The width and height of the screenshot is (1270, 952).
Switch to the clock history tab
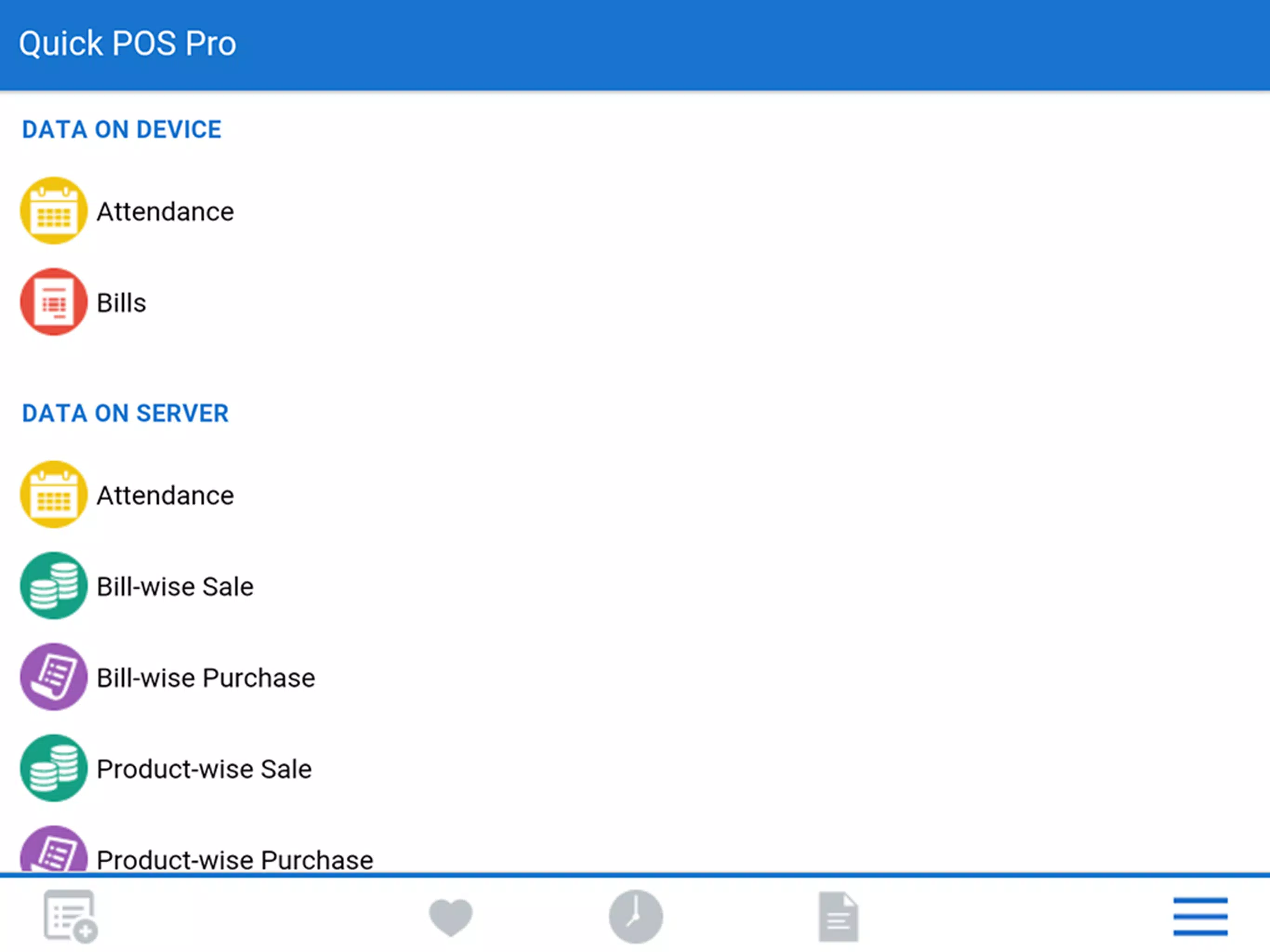coord(635,917)
